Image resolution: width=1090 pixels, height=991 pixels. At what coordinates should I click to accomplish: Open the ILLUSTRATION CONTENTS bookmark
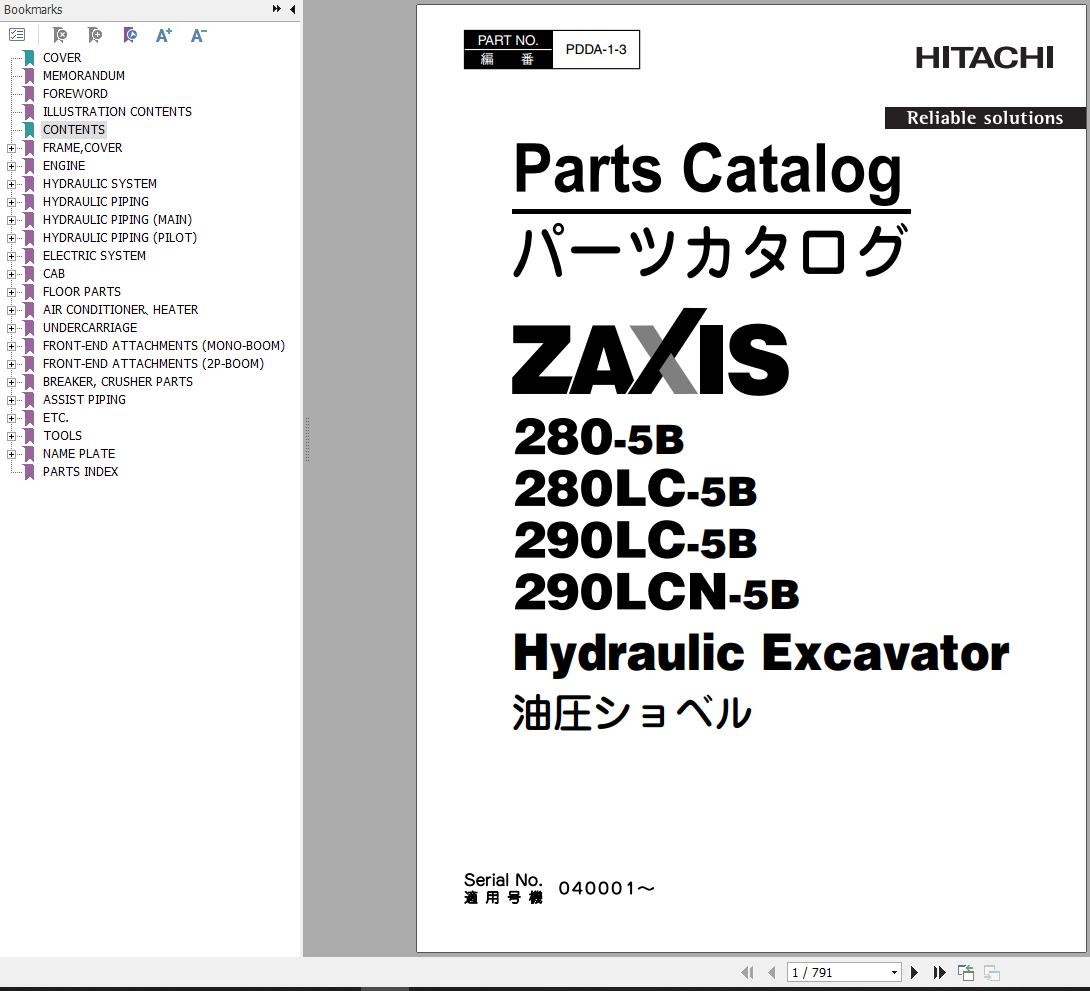pos(117,112)
